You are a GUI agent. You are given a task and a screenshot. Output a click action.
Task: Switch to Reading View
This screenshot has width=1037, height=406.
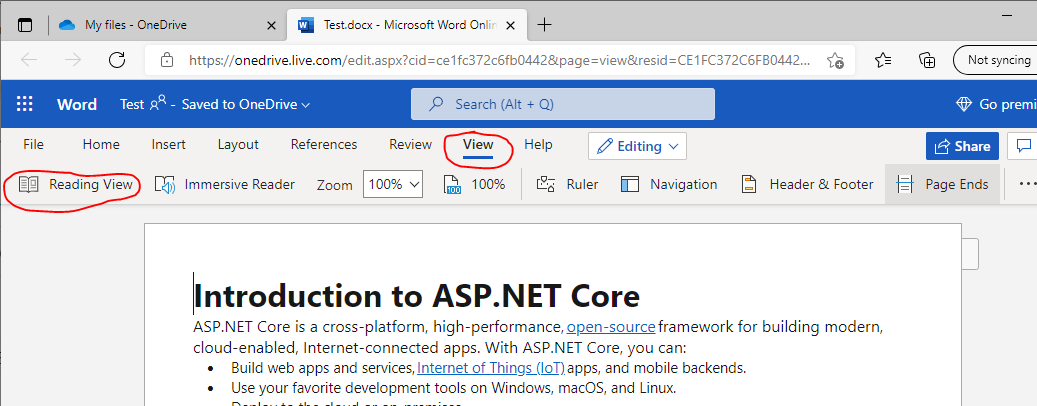coord(75,184)
